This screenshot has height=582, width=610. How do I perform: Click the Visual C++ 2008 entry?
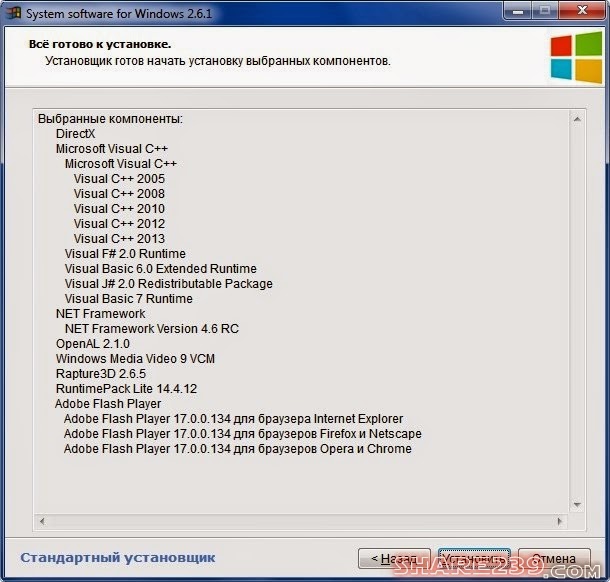[119, 194]
